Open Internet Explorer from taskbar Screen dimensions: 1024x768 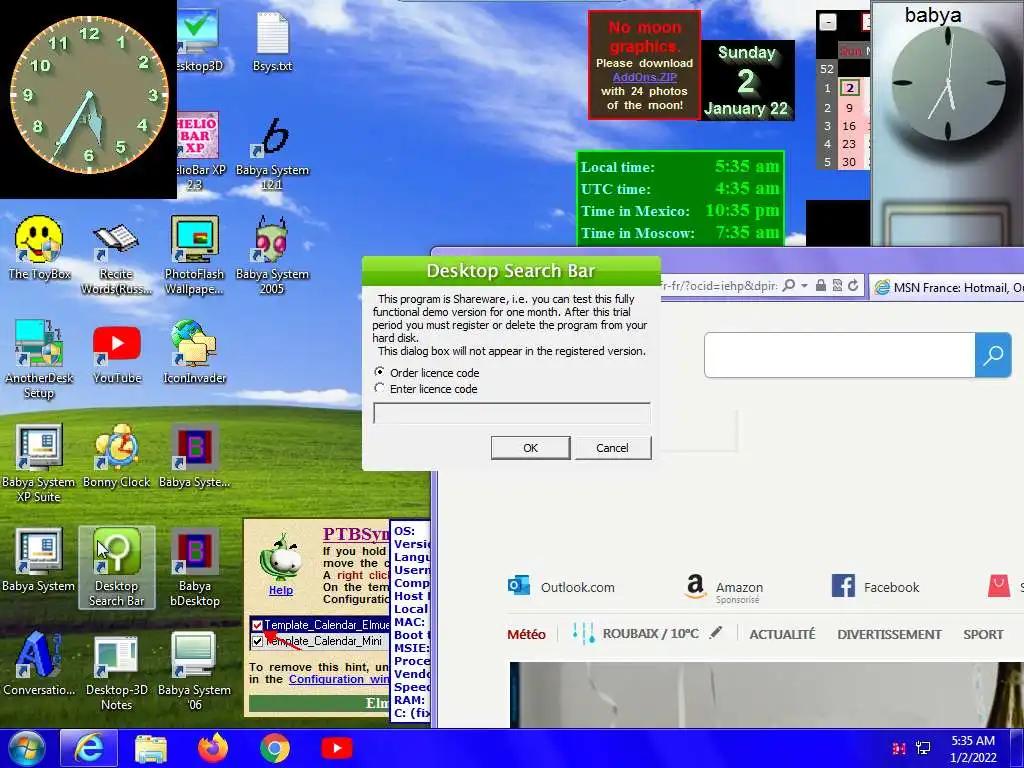[x=89, y=748]
